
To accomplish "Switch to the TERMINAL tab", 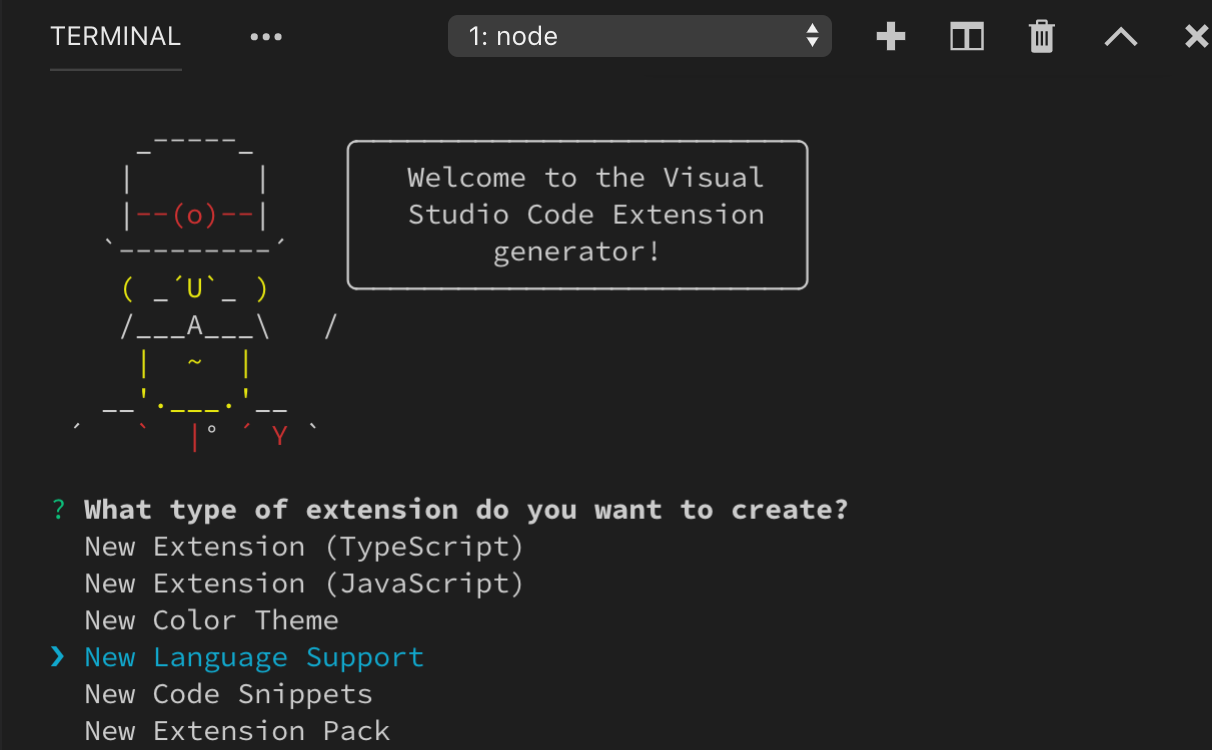I will tap(115, 36).
